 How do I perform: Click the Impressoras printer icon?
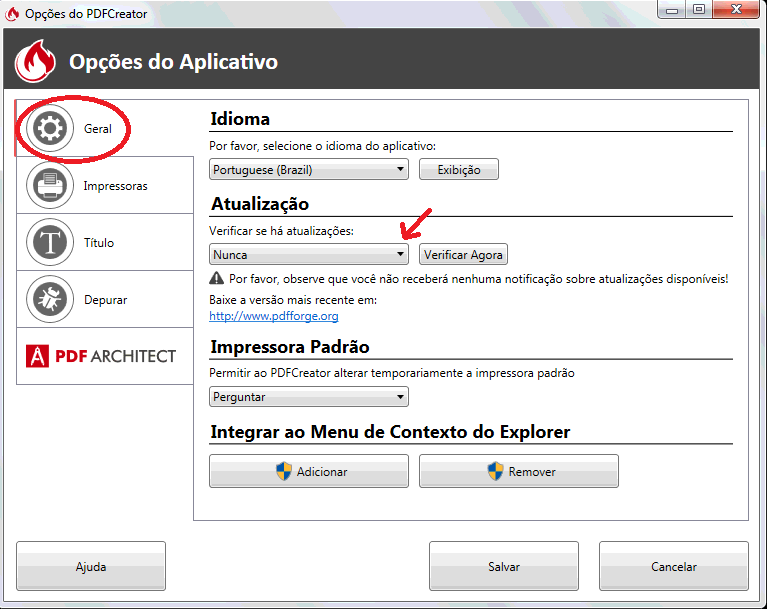[50, 185]
